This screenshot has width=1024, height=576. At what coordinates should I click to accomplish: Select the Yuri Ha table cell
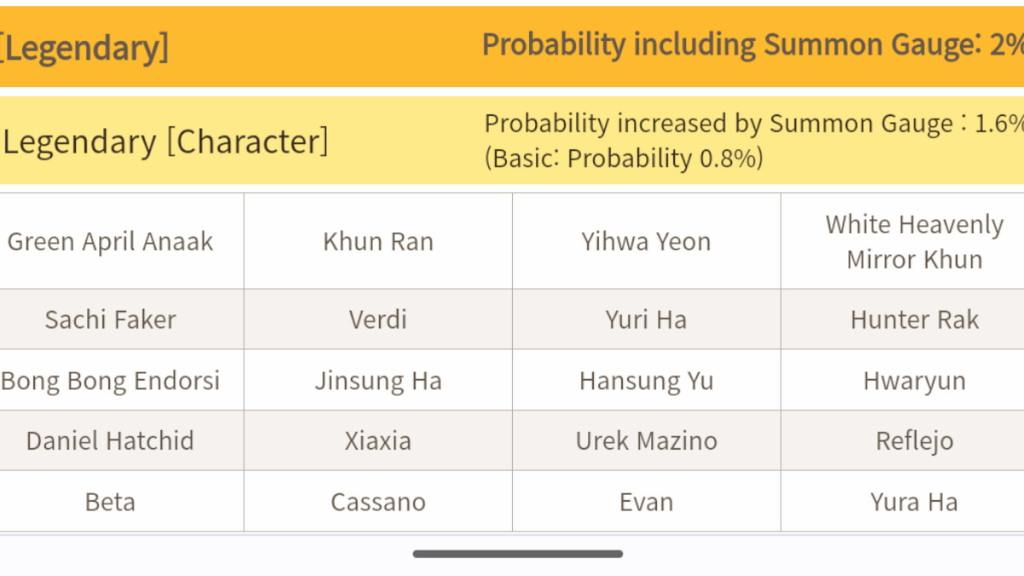click(x=647, y=319)
